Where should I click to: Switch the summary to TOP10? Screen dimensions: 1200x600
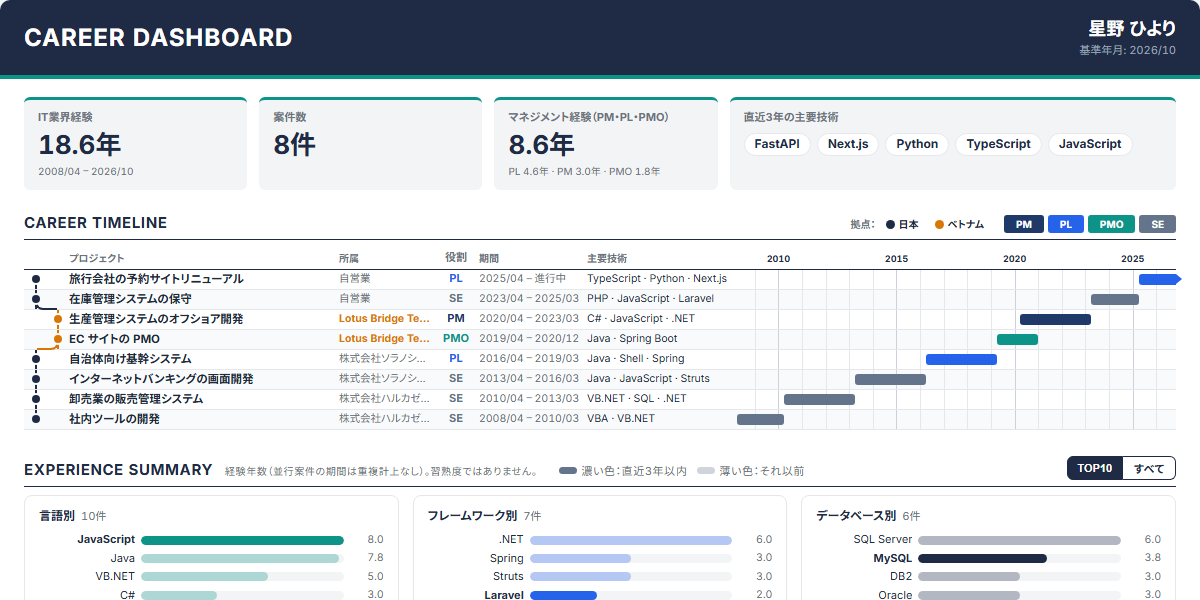tap(1094, 468)
